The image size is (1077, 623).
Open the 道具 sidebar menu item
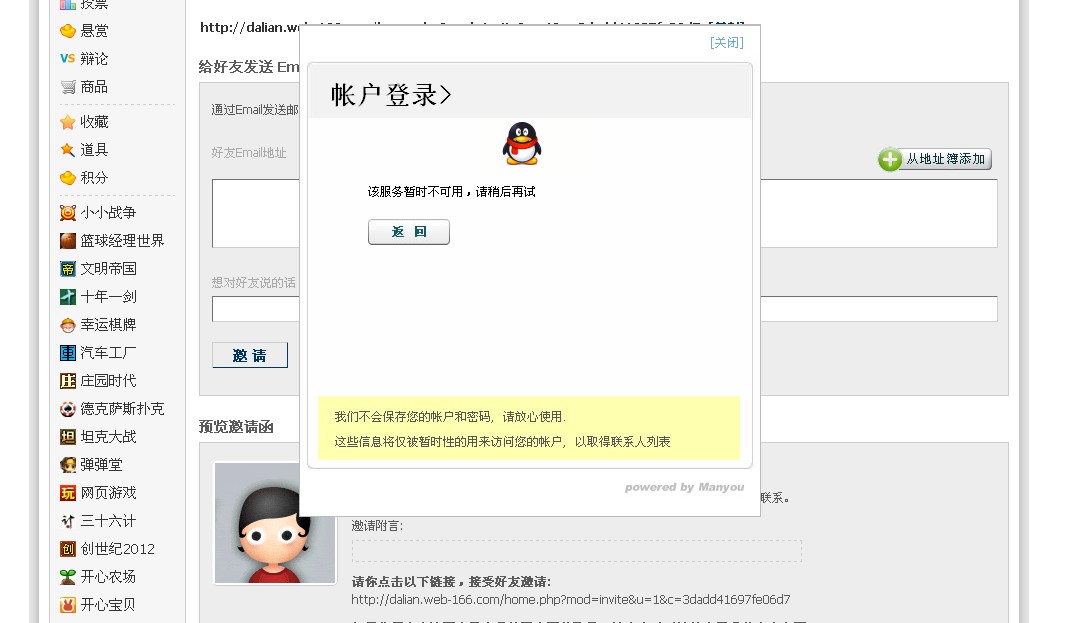click(94, 150)
